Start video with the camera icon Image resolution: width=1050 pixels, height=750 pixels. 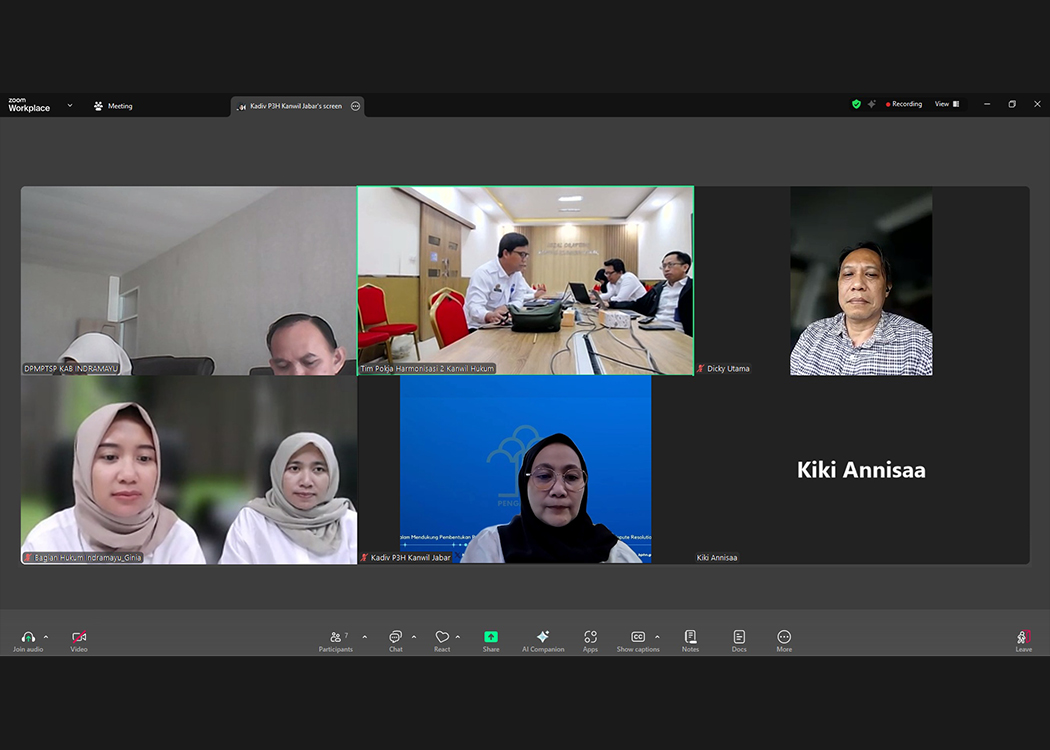click(79, 638)
